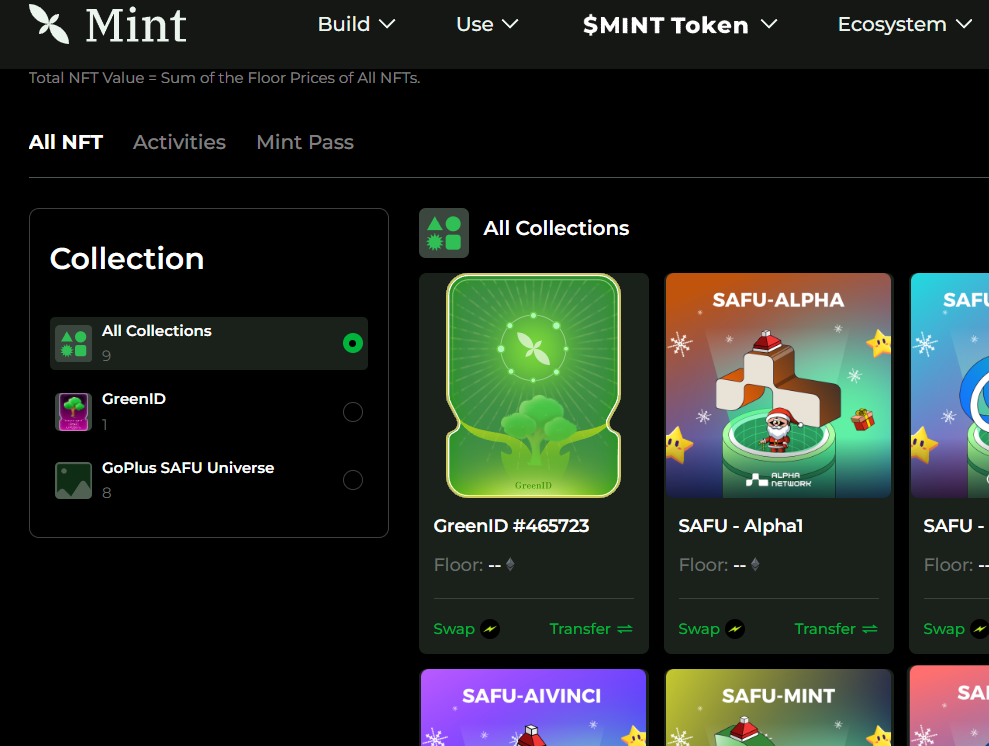Click the GreenID #465723 title text
The width and height of the screenshot is (989, 746).
[512, 526]
